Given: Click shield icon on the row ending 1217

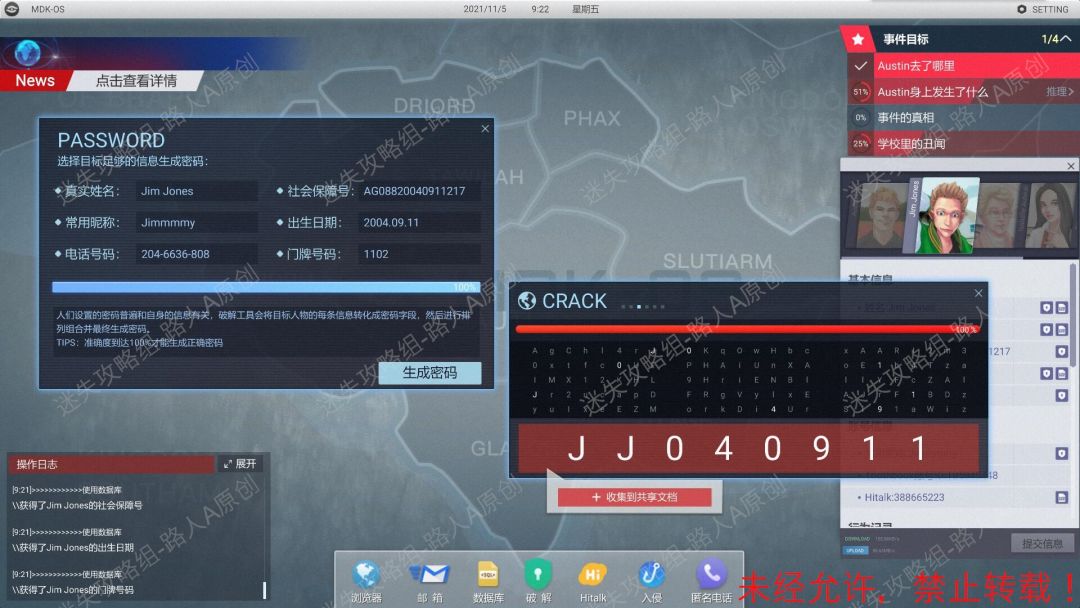Looking at the screenshot, I should coord(1061,352).
